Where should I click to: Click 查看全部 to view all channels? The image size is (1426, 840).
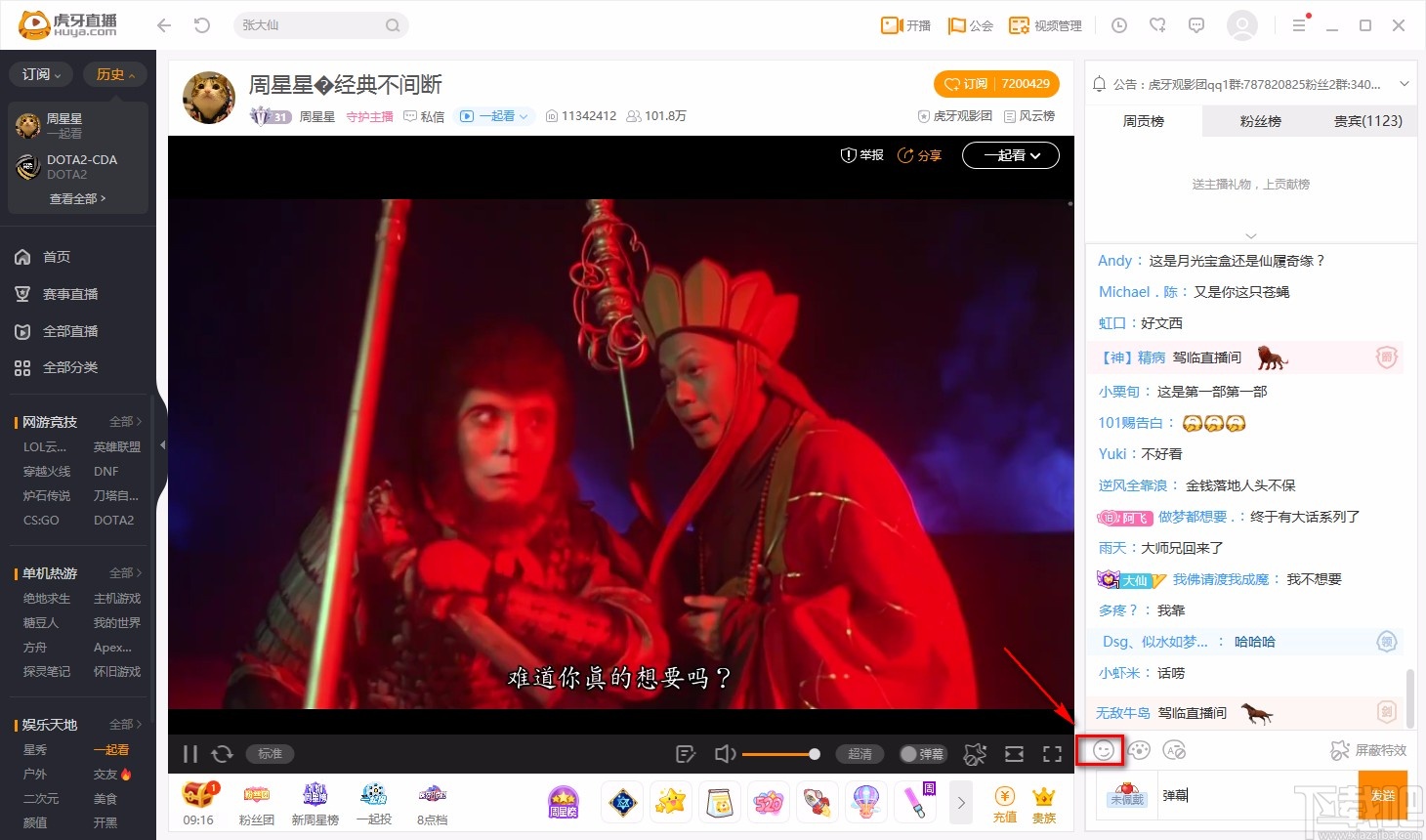(x=77, y=198)
